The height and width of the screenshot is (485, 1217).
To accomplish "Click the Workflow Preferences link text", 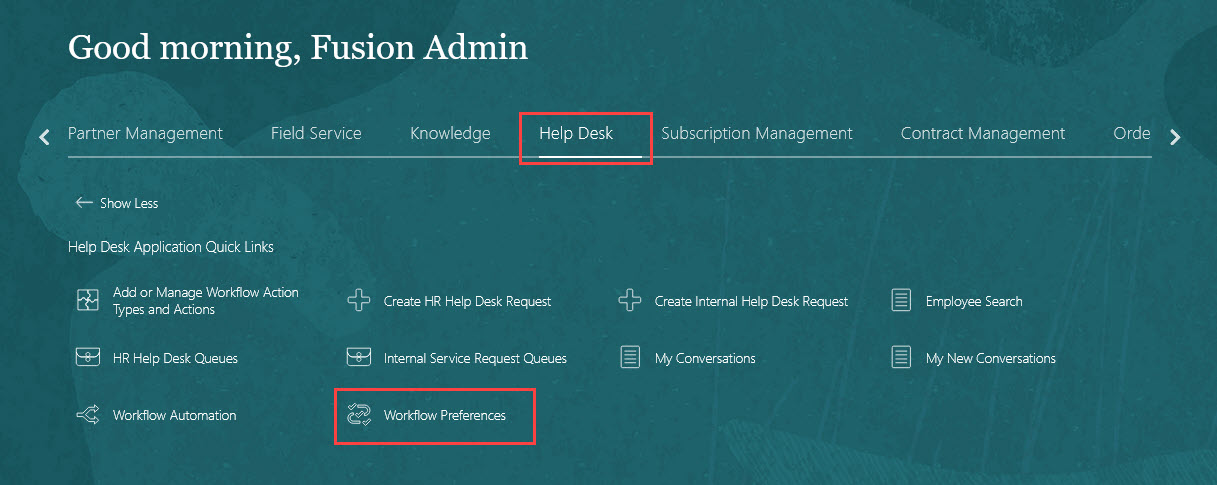I will (x=445, y=415).
